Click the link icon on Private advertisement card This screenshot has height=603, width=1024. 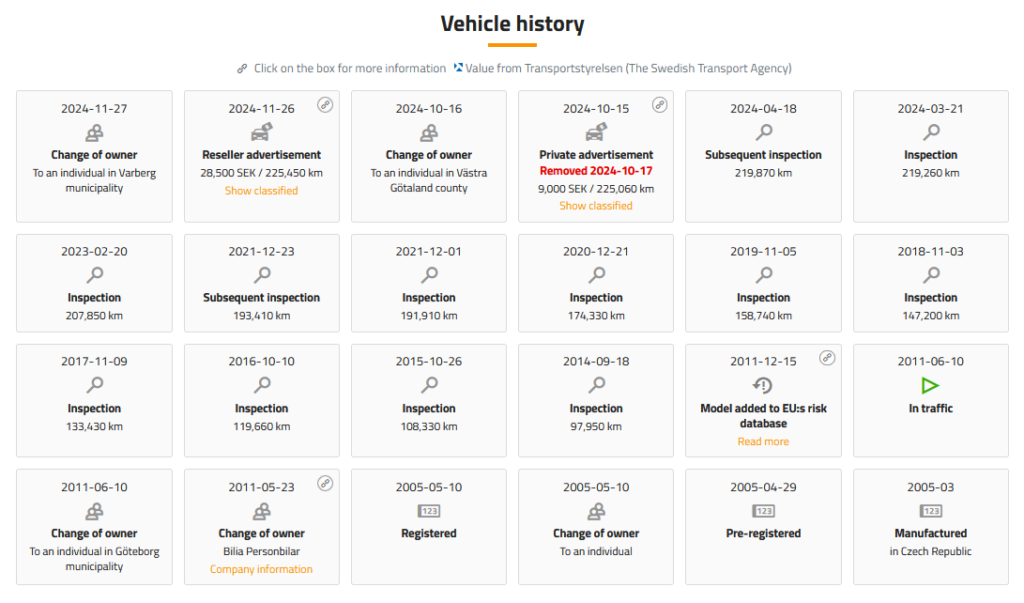(660, 105)
